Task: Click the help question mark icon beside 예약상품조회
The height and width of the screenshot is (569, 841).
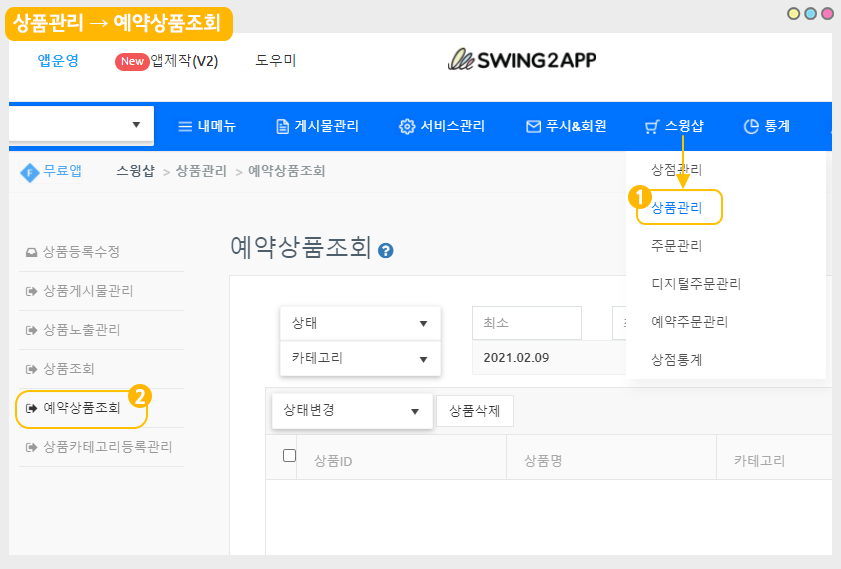Action: tap(386, 251)
